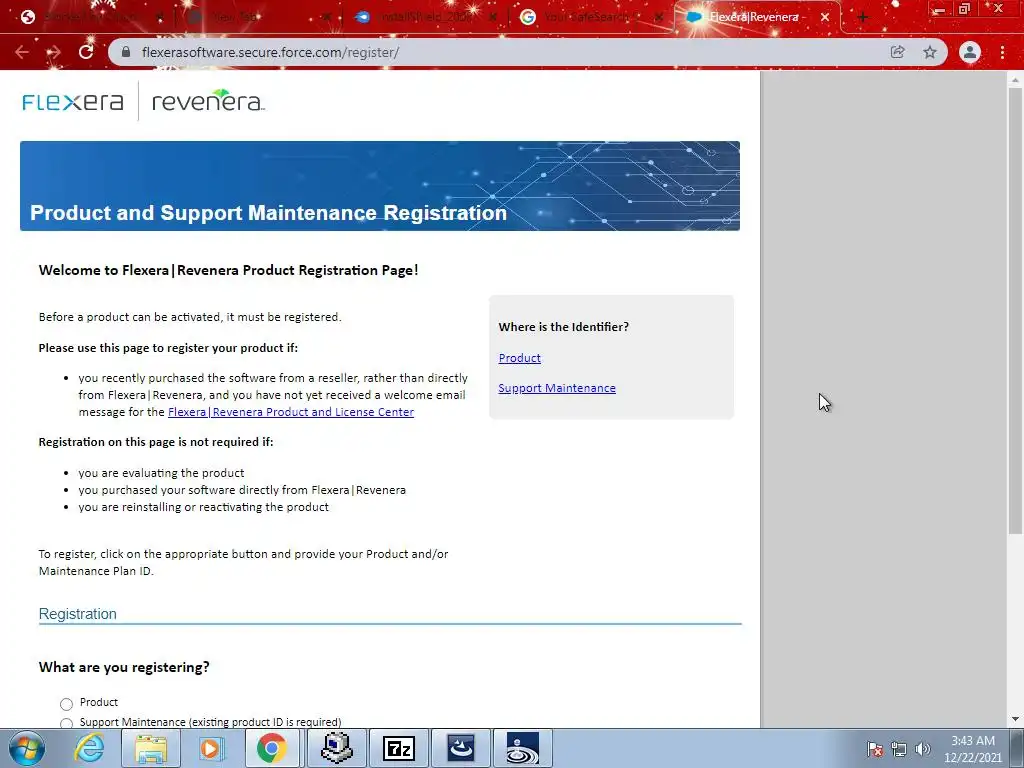This screenshot has width=1024, height=768.
Task: Reload the page with the refresh icon
Action: point(86,52)
